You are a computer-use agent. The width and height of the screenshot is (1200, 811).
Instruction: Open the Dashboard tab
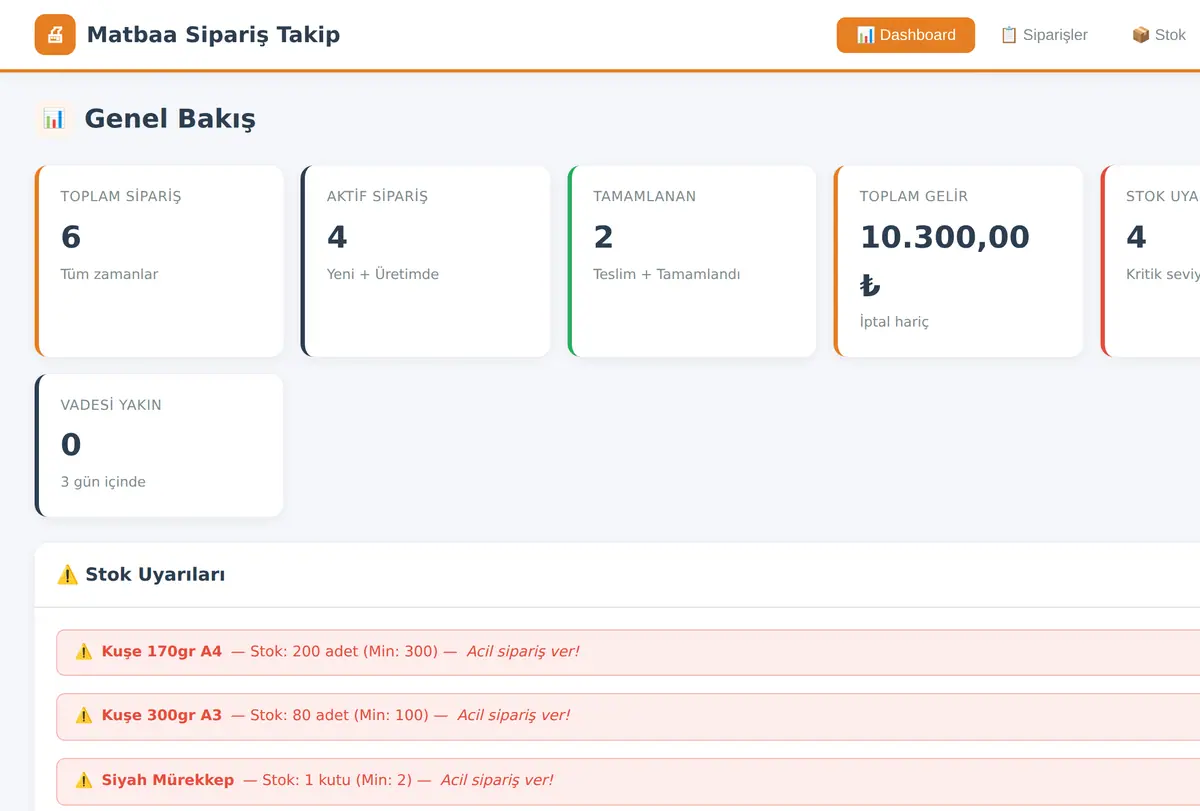(x=906, y=35)
